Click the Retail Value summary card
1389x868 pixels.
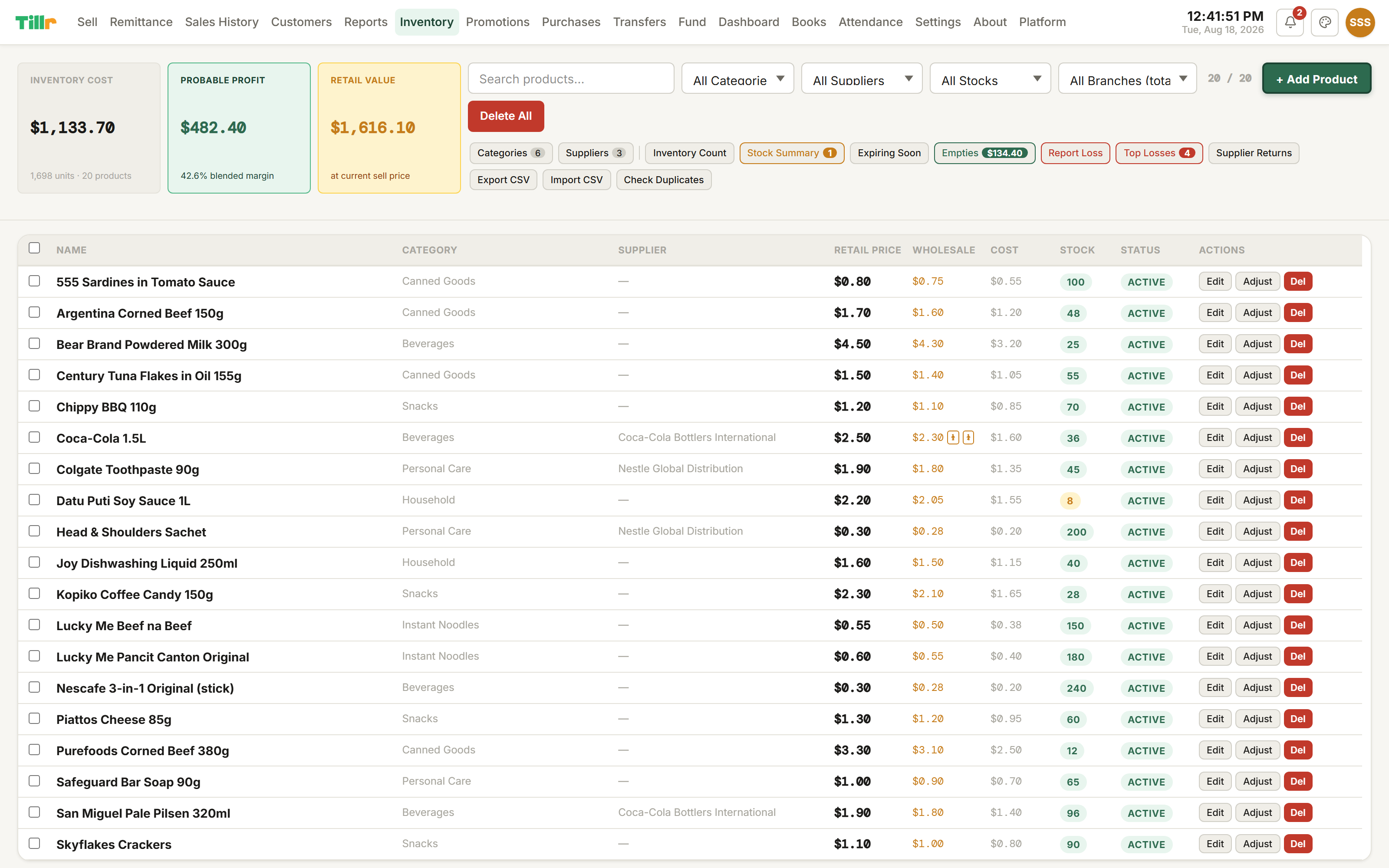tap(389, 128)
